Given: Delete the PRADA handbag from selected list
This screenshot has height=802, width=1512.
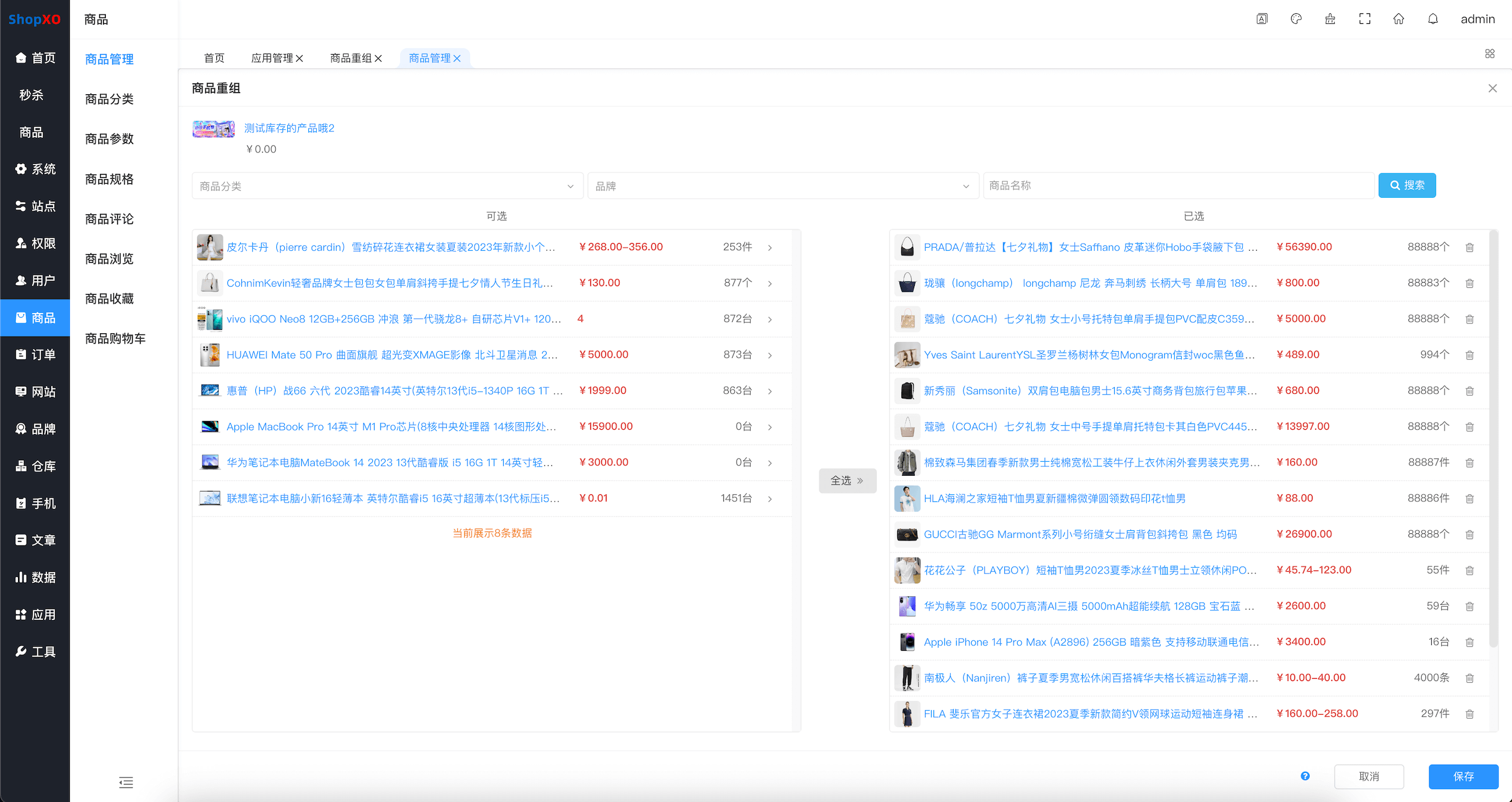Looking at the screenshot, I should (1469, 247).
